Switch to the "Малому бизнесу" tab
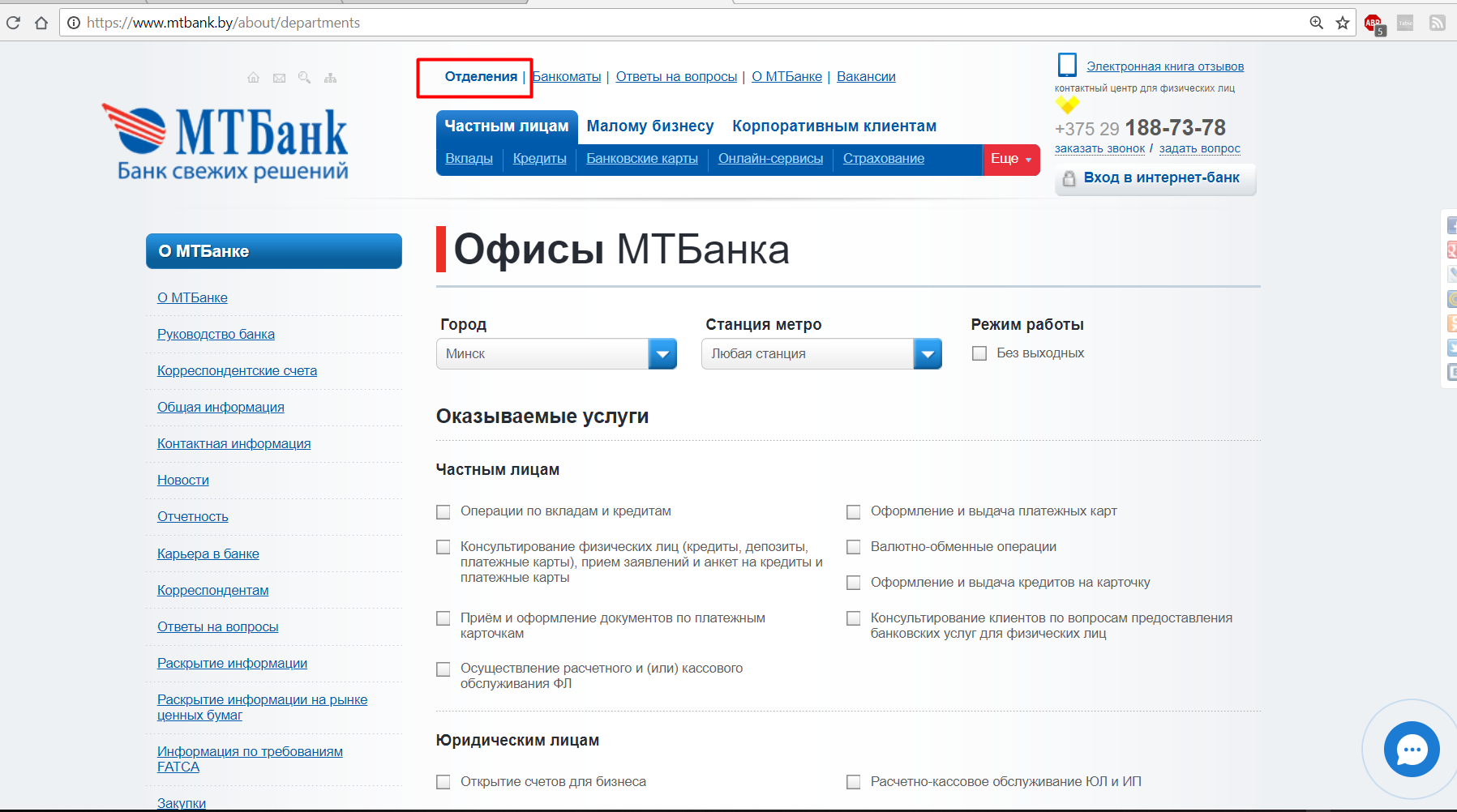This screenshot has height=812, width=1457. coord(649,126)
